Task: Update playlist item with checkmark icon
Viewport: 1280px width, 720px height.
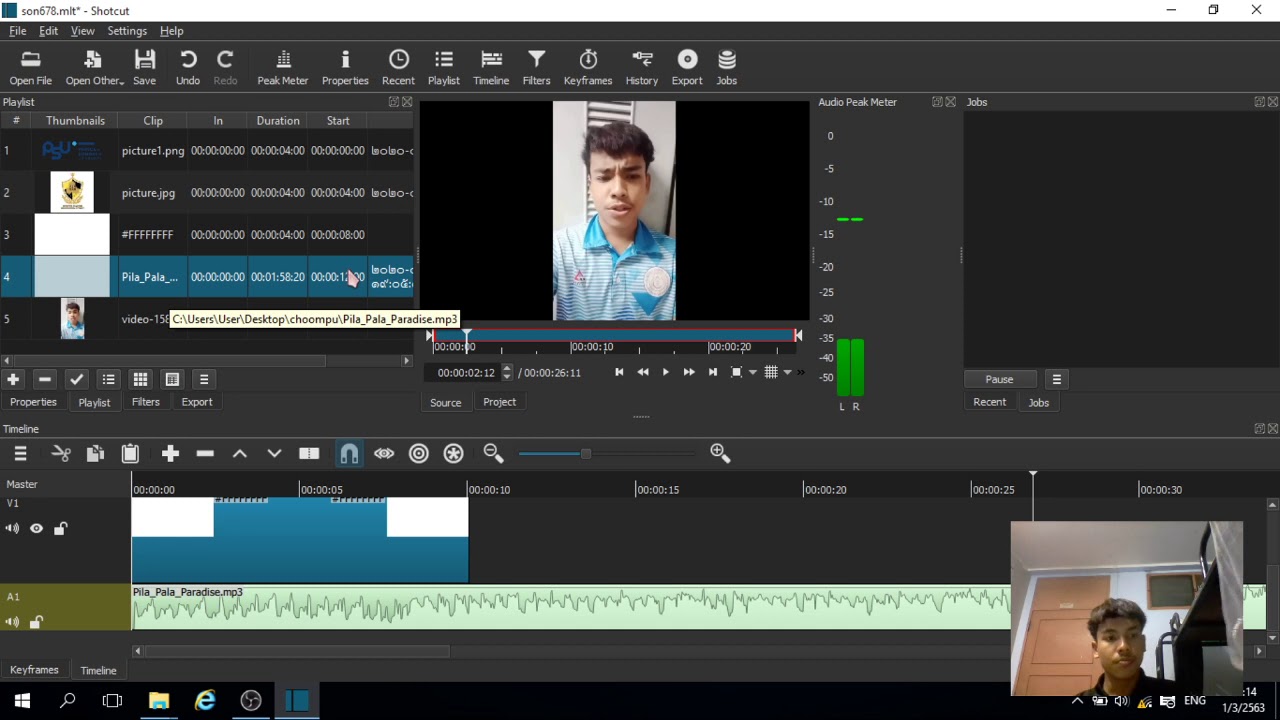Action: pos(77,379)
